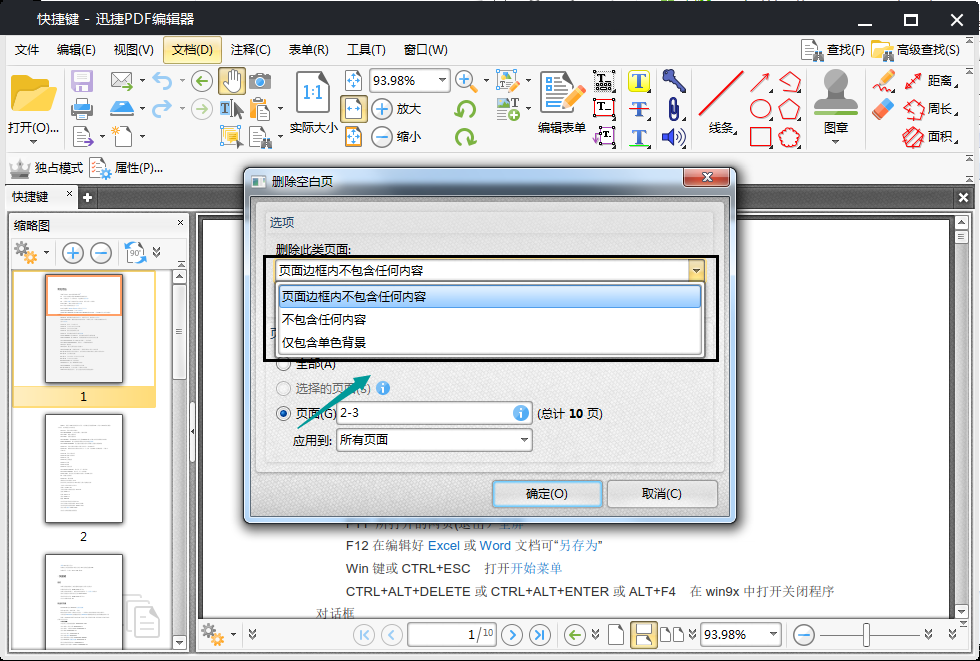Expand the 图章 stamp dropdown arrow
This screenshot has width=980, height=661.
click(x=836, y=142)
